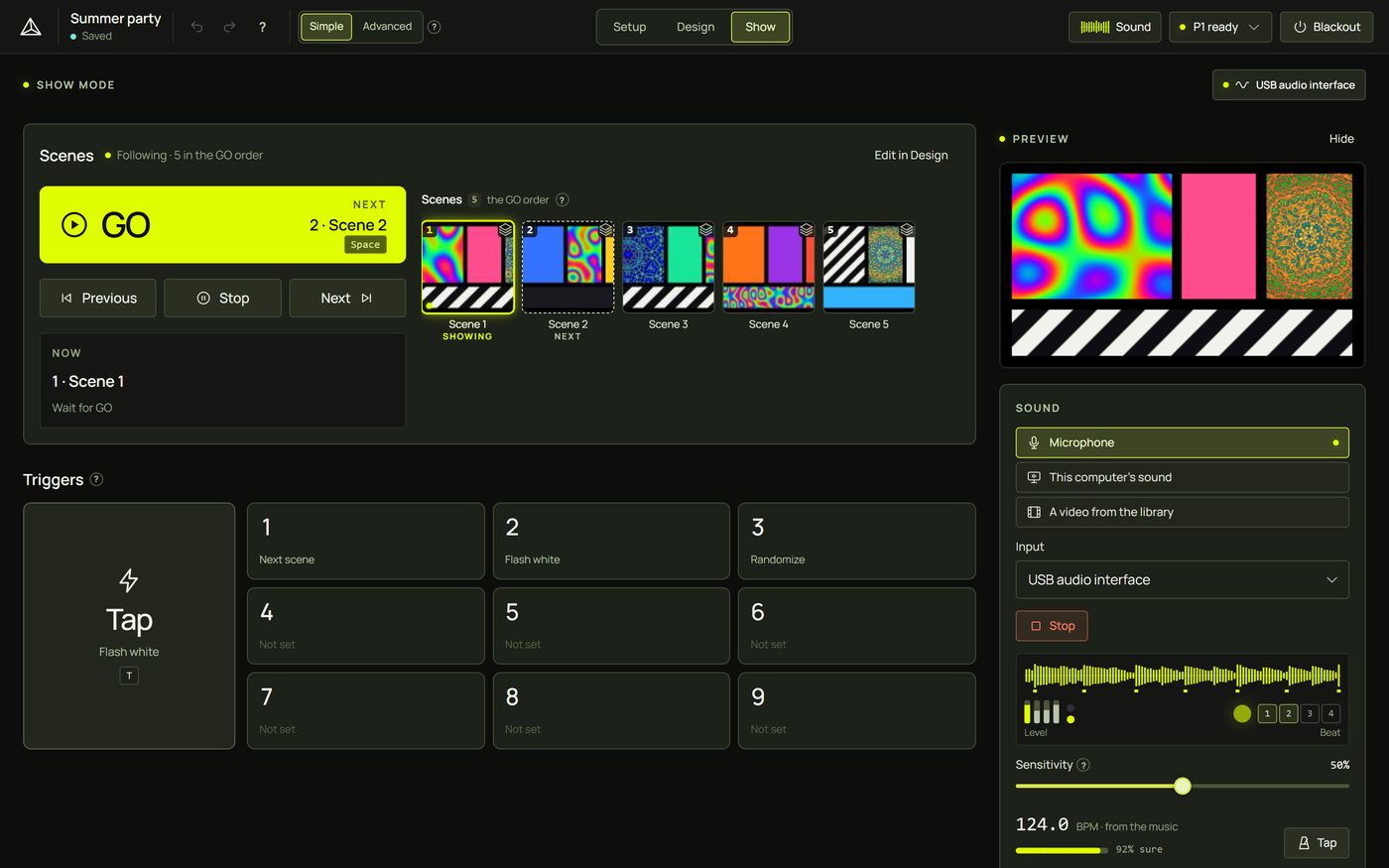Click the Blackout button
The width and height of the screenshot is (1389, 868).
(x=1326, y=27)
